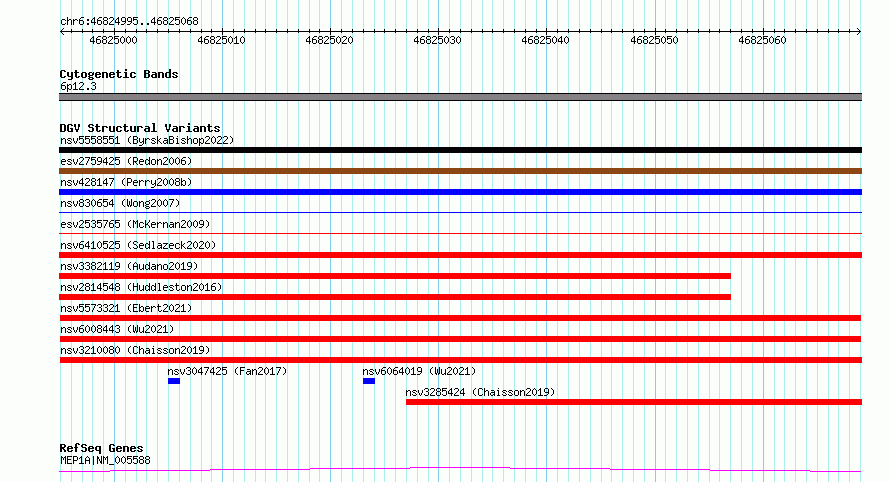Open the nsv6008443 (Wu2021) label
The width and height of the screenshot is (890, 482).
click(x=117, y=329)
